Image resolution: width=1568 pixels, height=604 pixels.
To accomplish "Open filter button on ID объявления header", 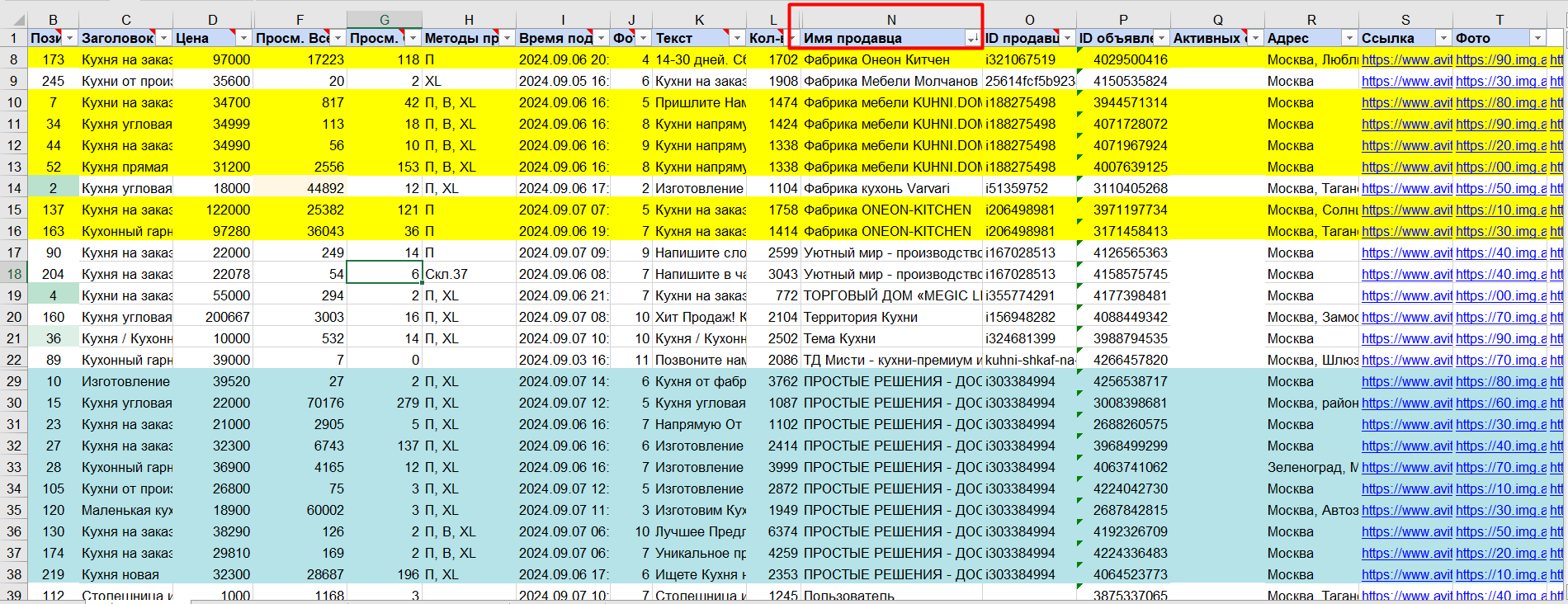I will click(x=1162, y=38).
